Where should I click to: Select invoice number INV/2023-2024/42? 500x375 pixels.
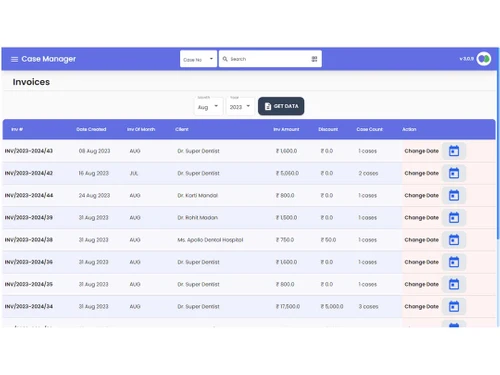(29, 173)
